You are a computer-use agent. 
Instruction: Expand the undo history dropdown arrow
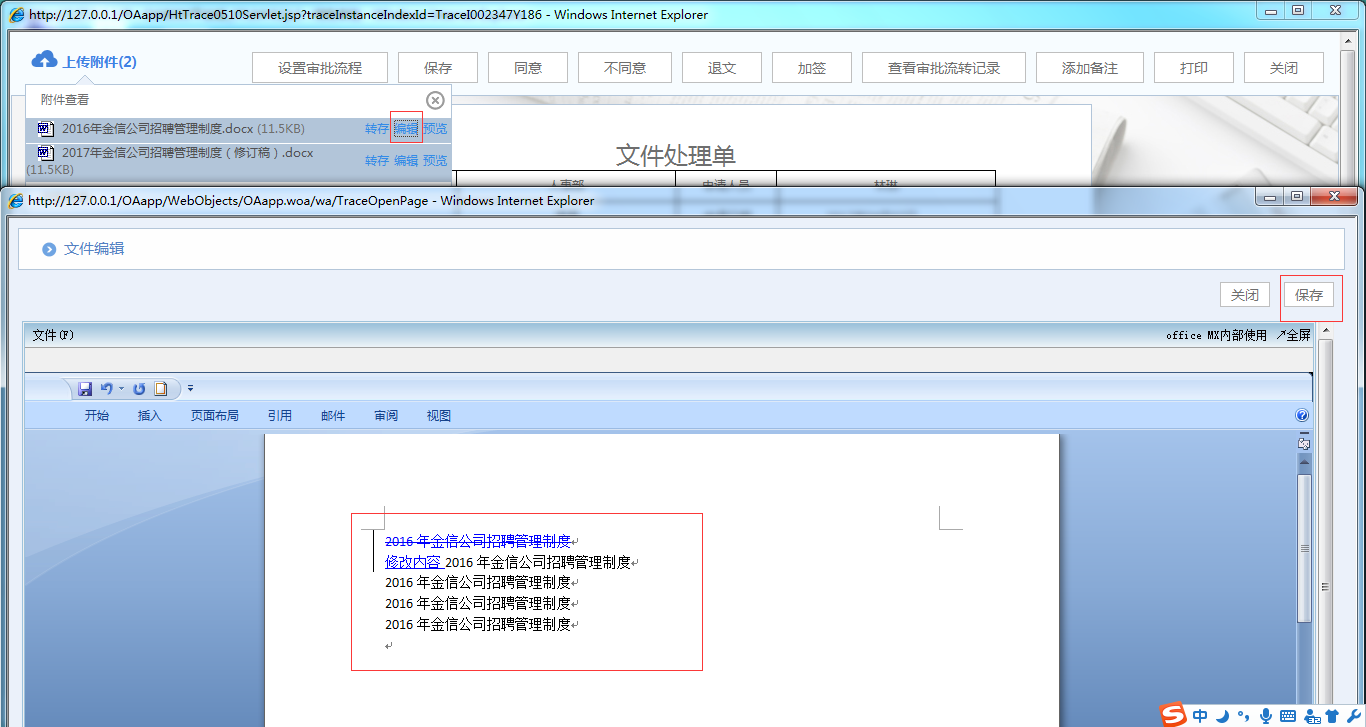click(121, 388)
